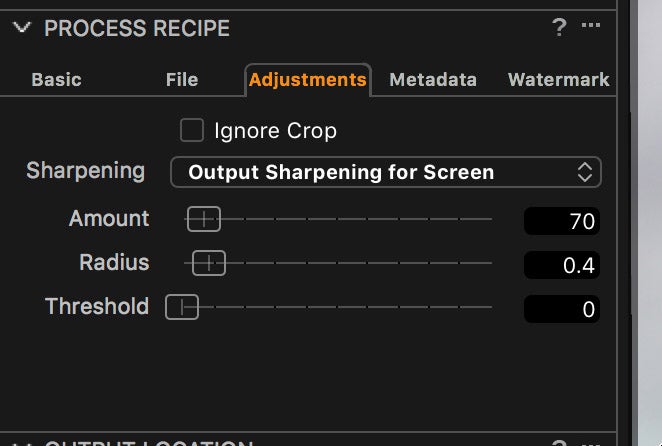
Task: Switch to the Basic tab
Action: point(57,79)
